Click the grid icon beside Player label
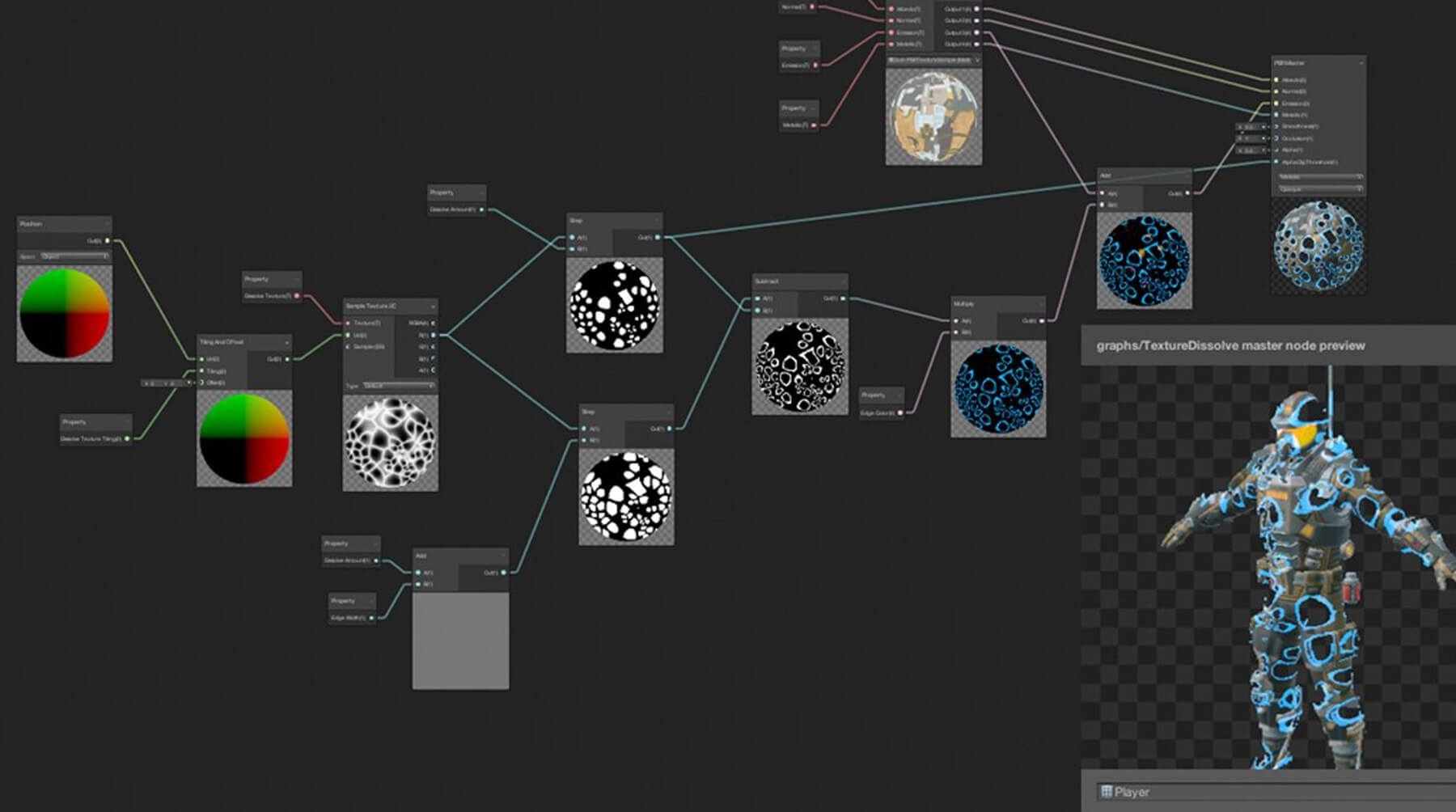 [x=1107, y=791]
